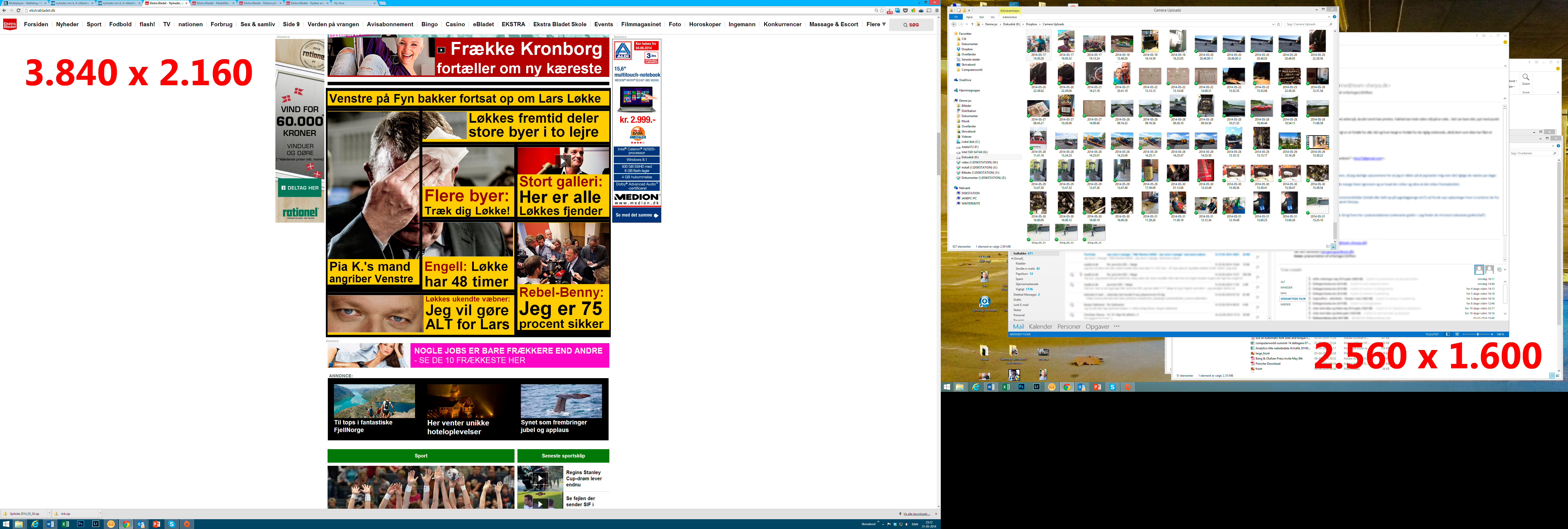This screenshot has width=1568, height=529.
Task: Click the Sport link in website menu
Action: point(94,24)
